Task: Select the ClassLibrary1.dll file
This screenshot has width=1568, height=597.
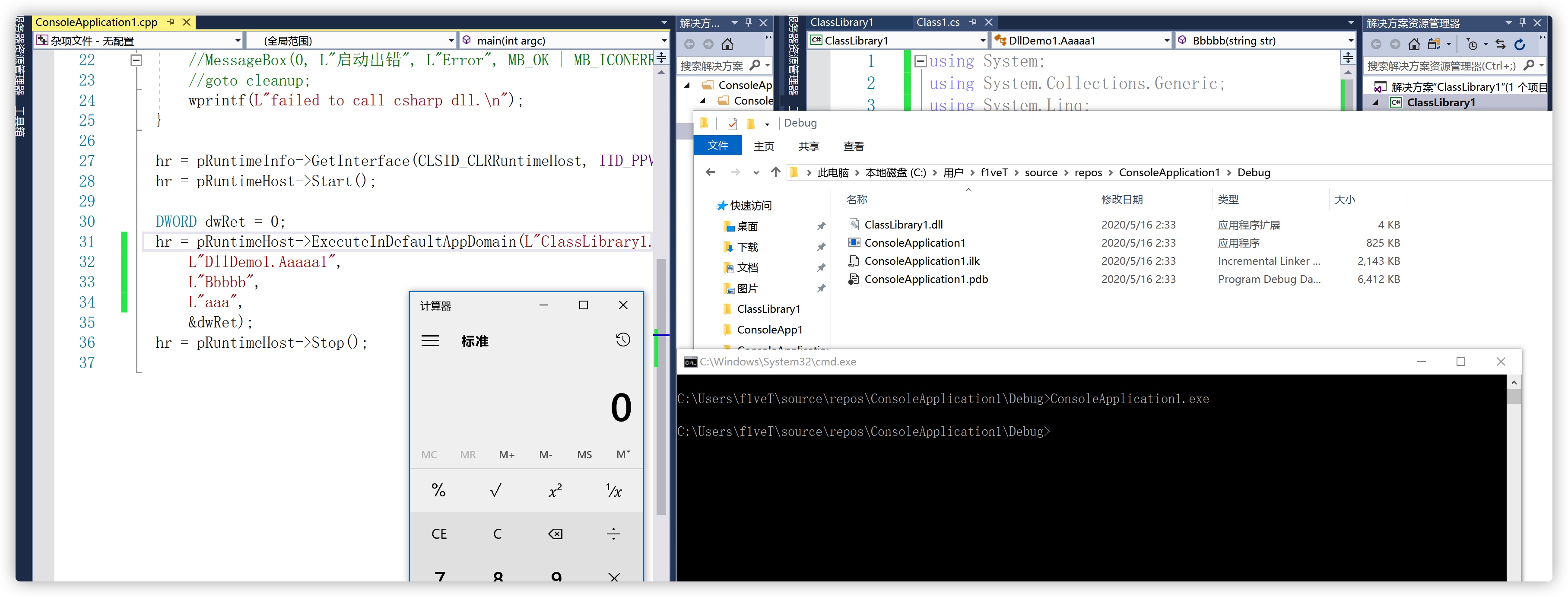Action: 903,225
